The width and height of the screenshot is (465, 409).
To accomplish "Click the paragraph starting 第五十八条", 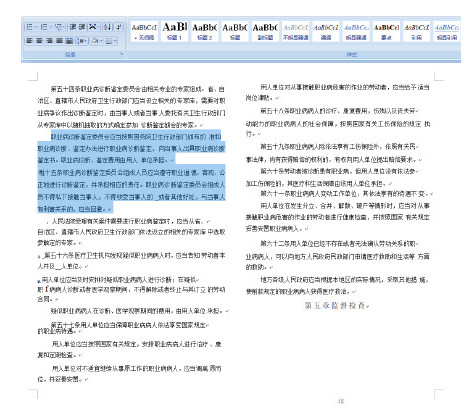I will (x=337, y=122).
